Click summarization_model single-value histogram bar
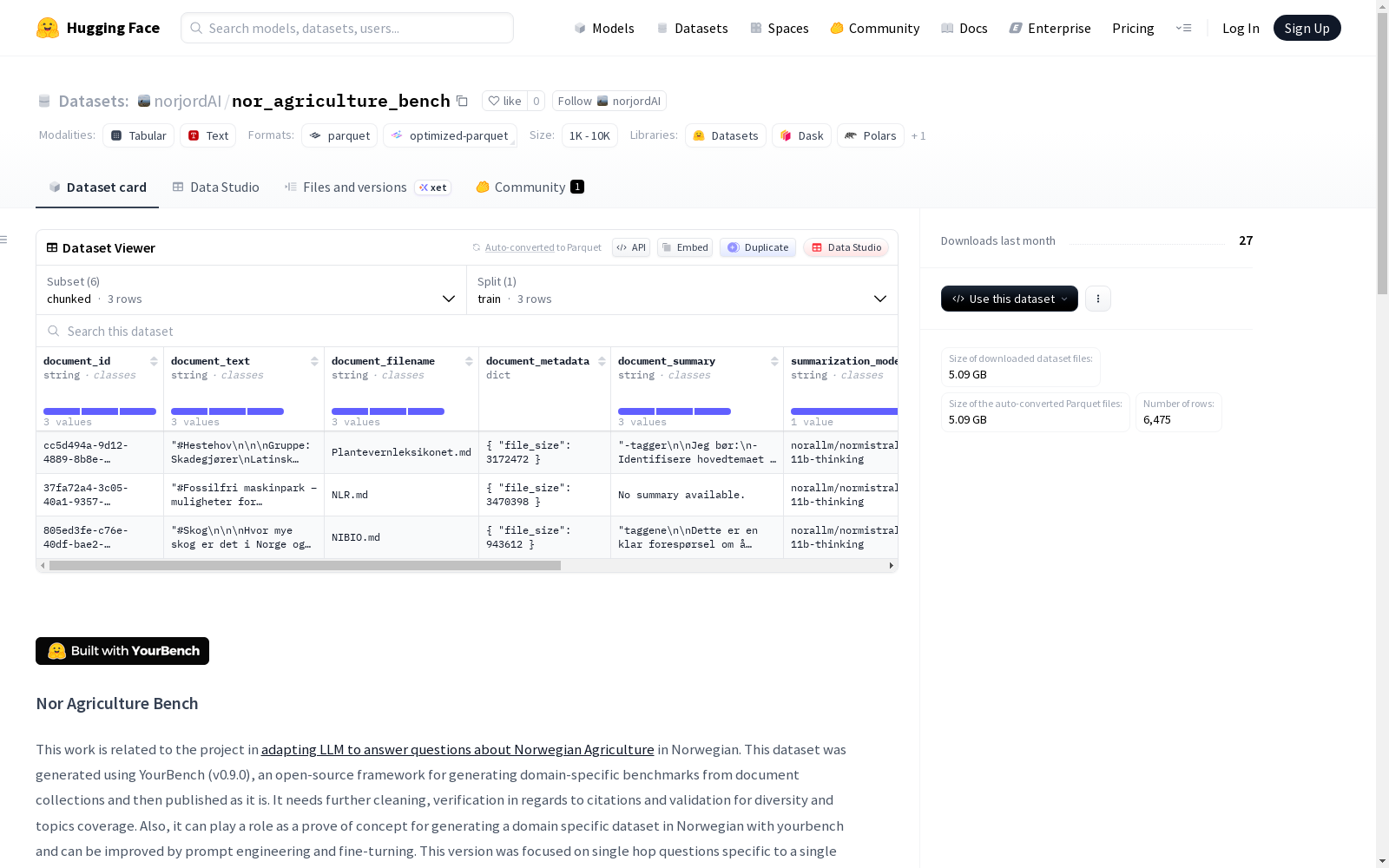The width and height of the screenshot is (1389, 868). point(844,411)
